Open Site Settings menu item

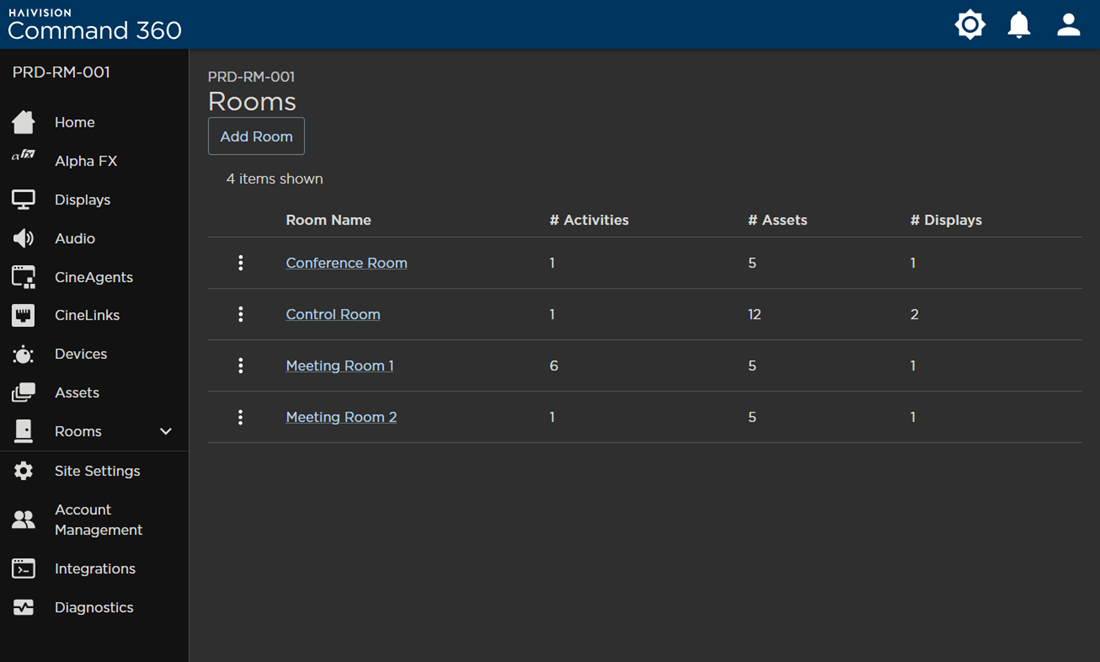pyautogui.click(x=97, y=471)
